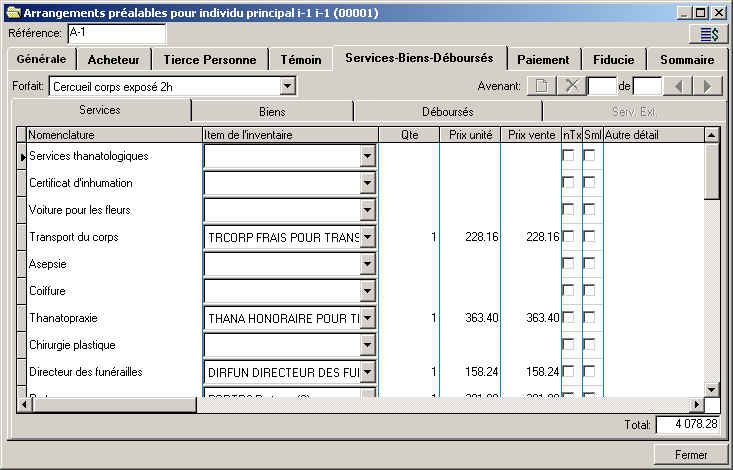Screen dimensions: 733x470
Task: Toggle Sml checkbox for Thanatopraxie row
Action: pyautogui.click(x=590, y=317)
